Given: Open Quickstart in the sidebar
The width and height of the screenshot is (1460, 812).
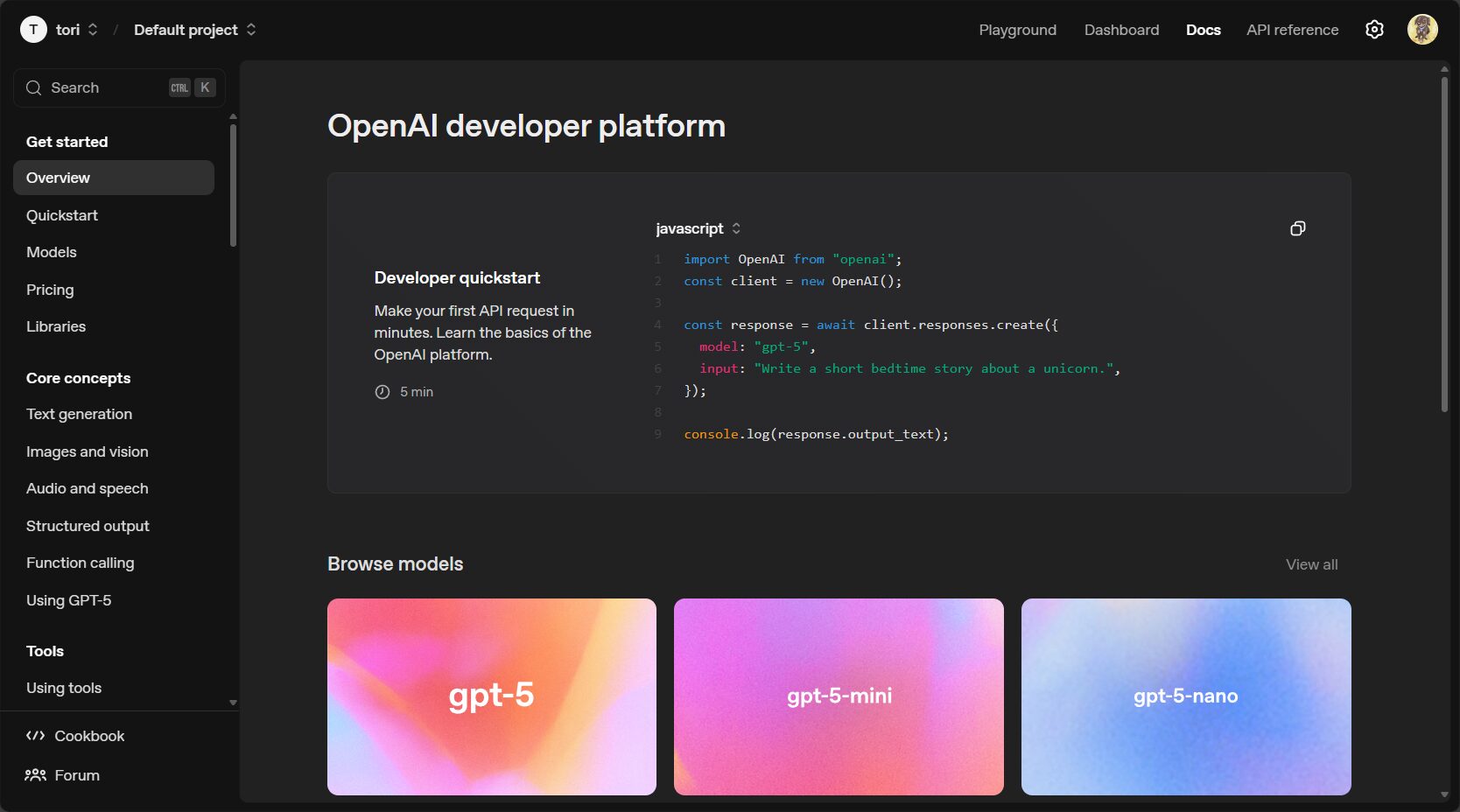Looking at the screenshot, I should coord(62,215).
